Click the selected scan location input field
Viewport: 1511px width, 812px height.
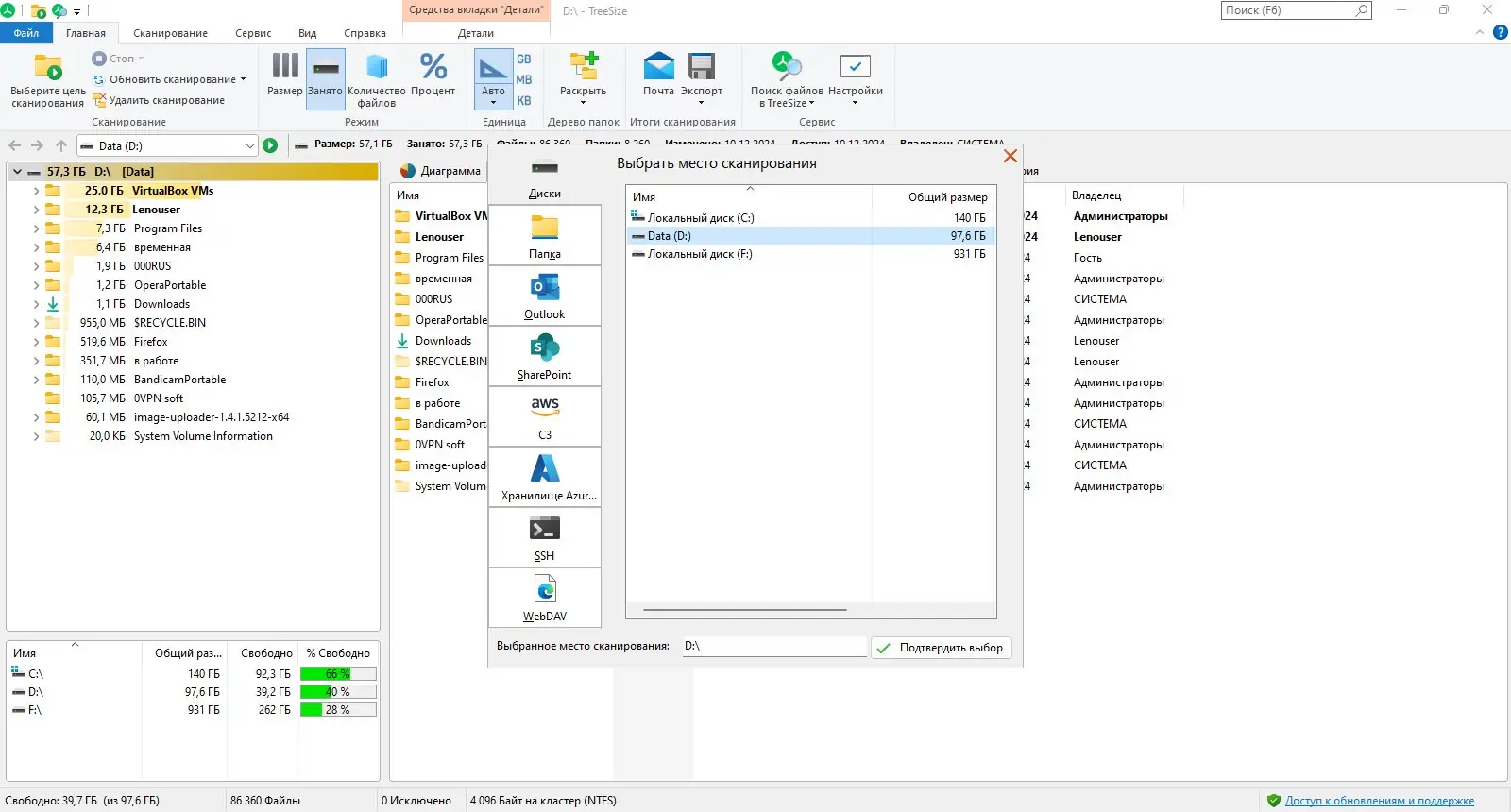tap(773, 647)
